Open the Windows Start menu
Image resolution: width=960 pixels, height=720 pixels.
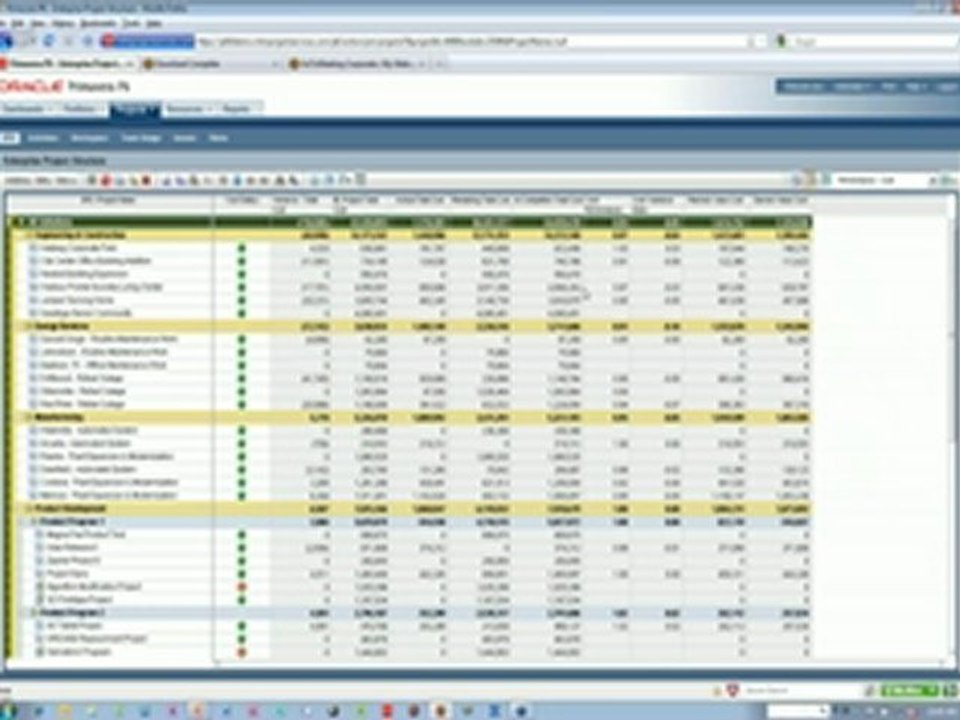[x=7, y=711]
